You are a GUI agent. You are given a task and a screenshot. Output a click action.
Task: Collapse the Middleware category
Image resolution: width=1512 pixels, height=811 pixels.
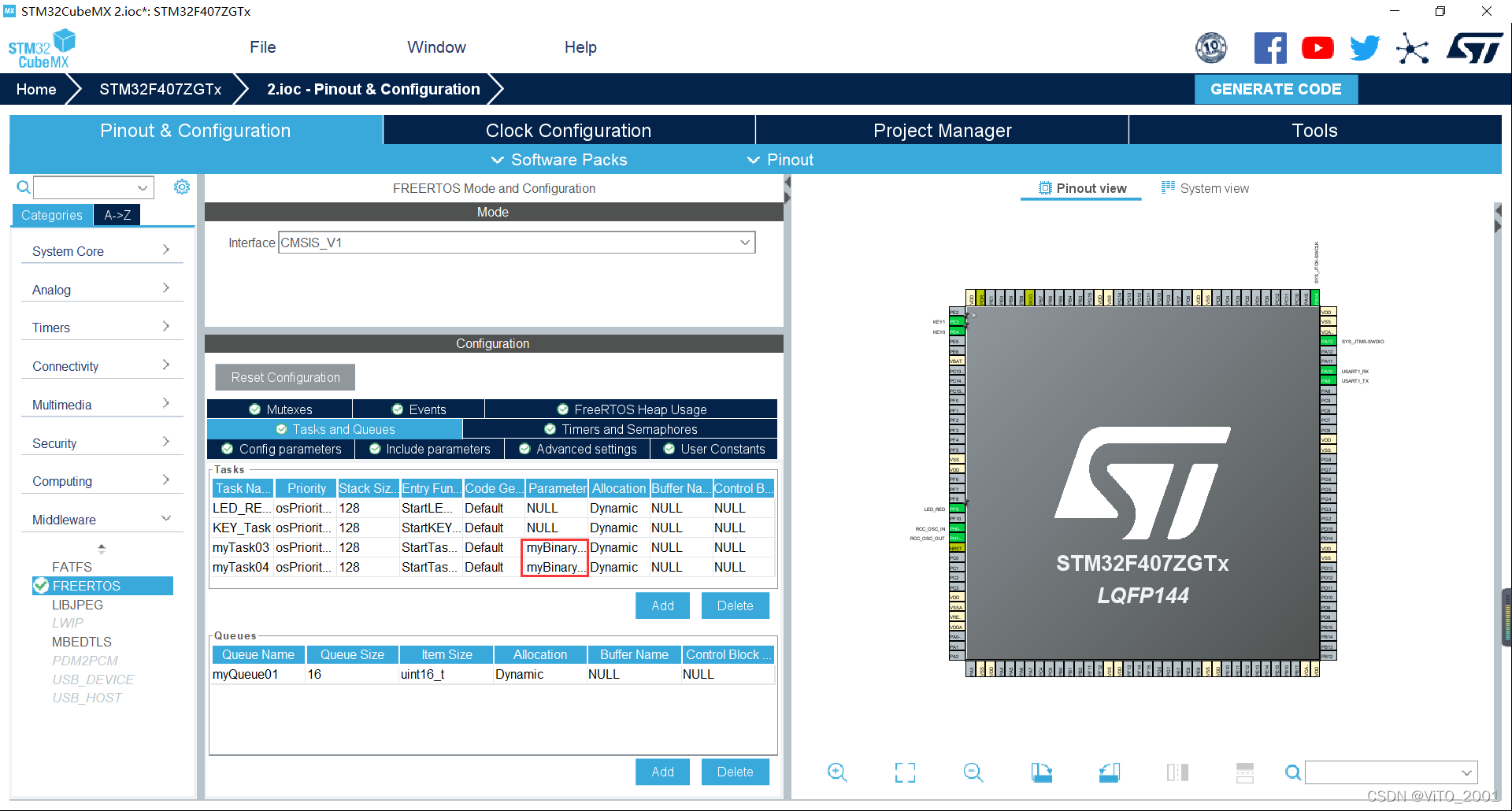pyautogui.click(x=102, y=520)
